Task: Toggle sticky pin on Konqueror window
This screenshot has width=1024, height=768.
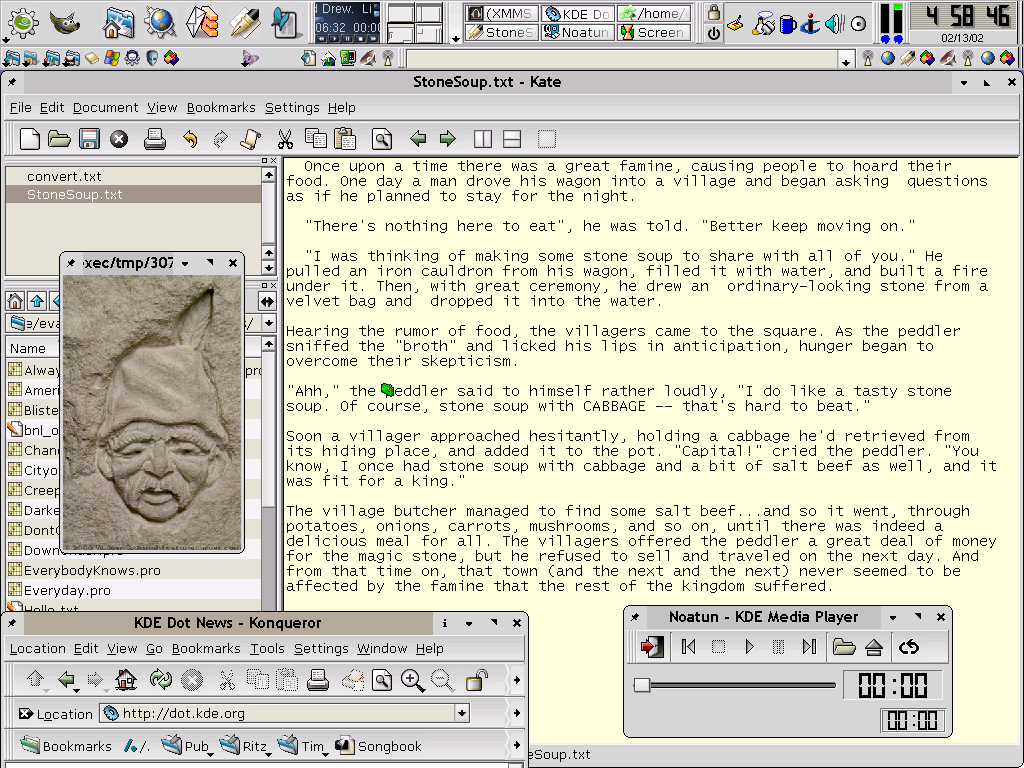Action: click(x=12, y=623)
